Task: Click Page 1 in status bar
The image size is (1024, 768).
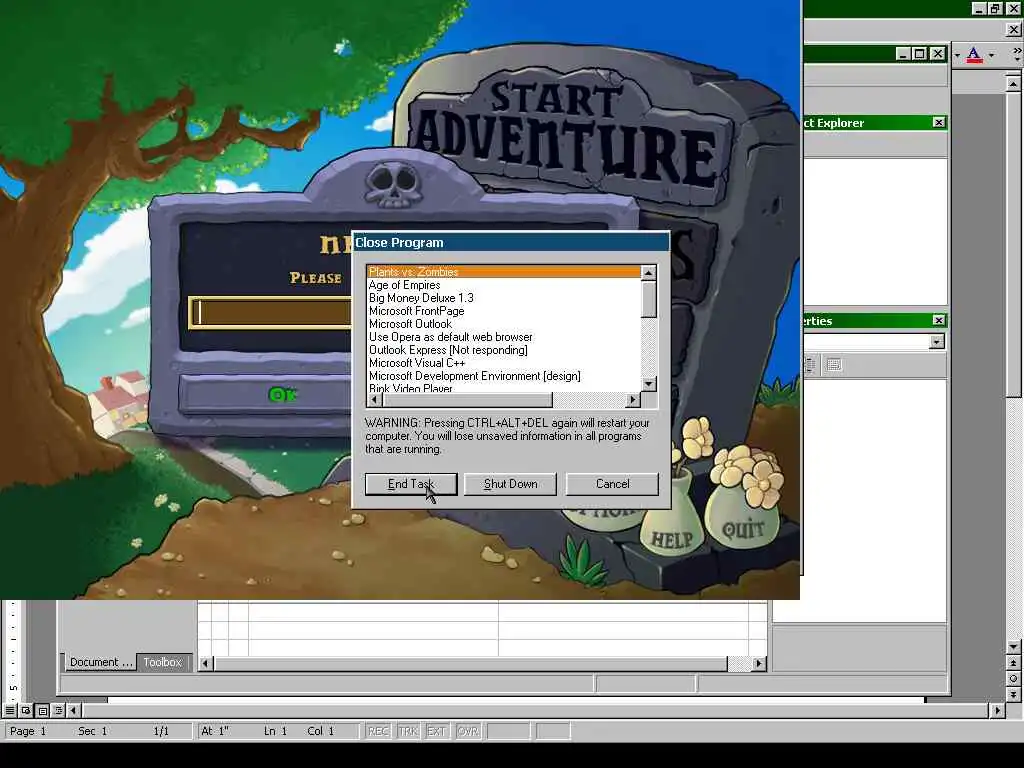Action: pyautogui.click(x=28, y=731)
